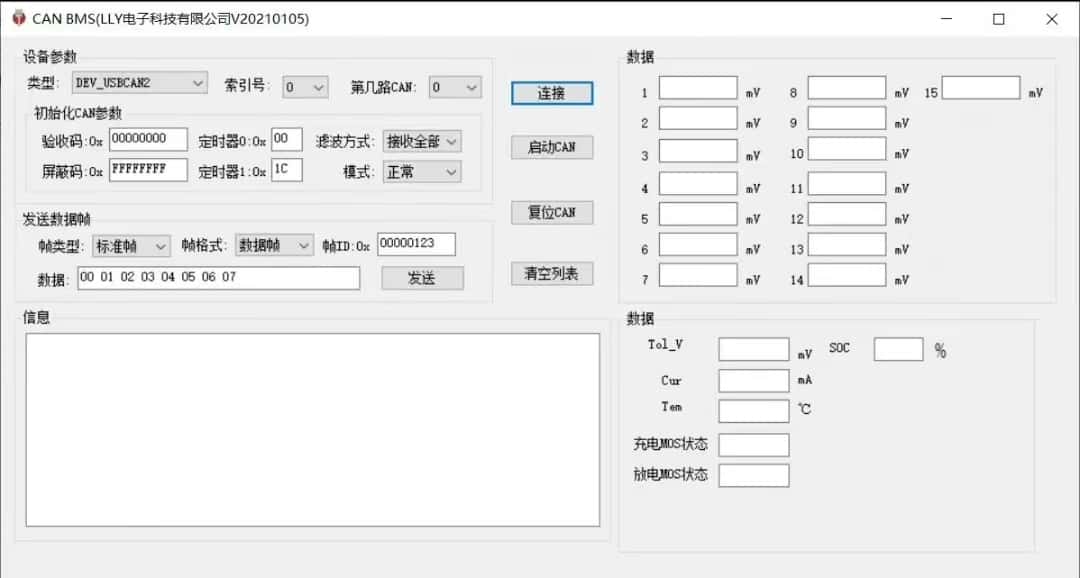This screenshot has height=578, width=1080.
Task: Open the 帧格式 frame format dropdown
Action: coord(274,245)
